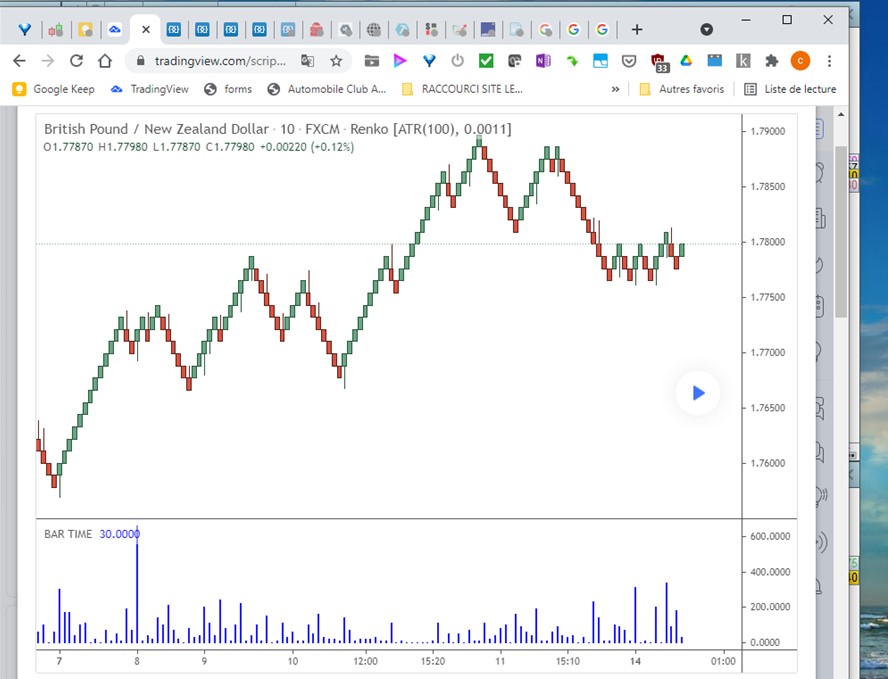Click the British Pound / New Zealand Dollar title

(x=156, y=129)
